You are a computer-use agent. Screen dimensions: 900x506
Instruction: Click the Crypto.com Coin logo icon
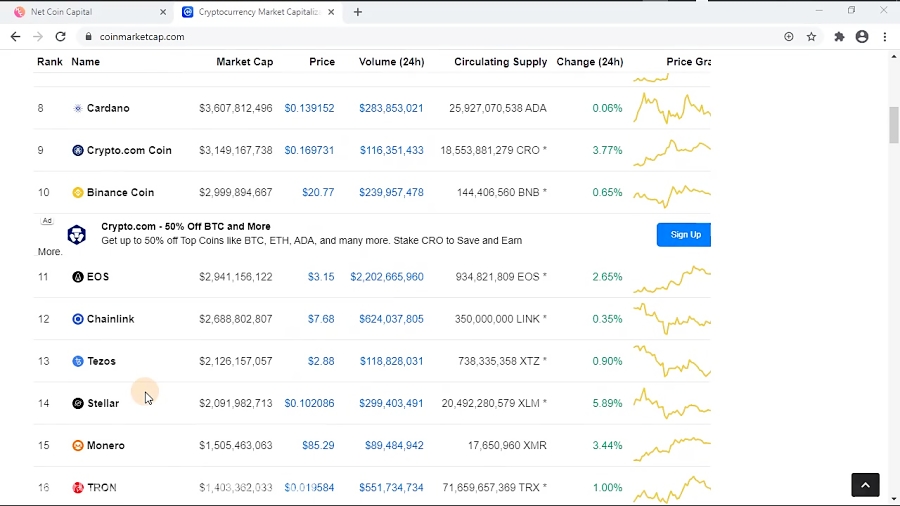click(77, 150)
